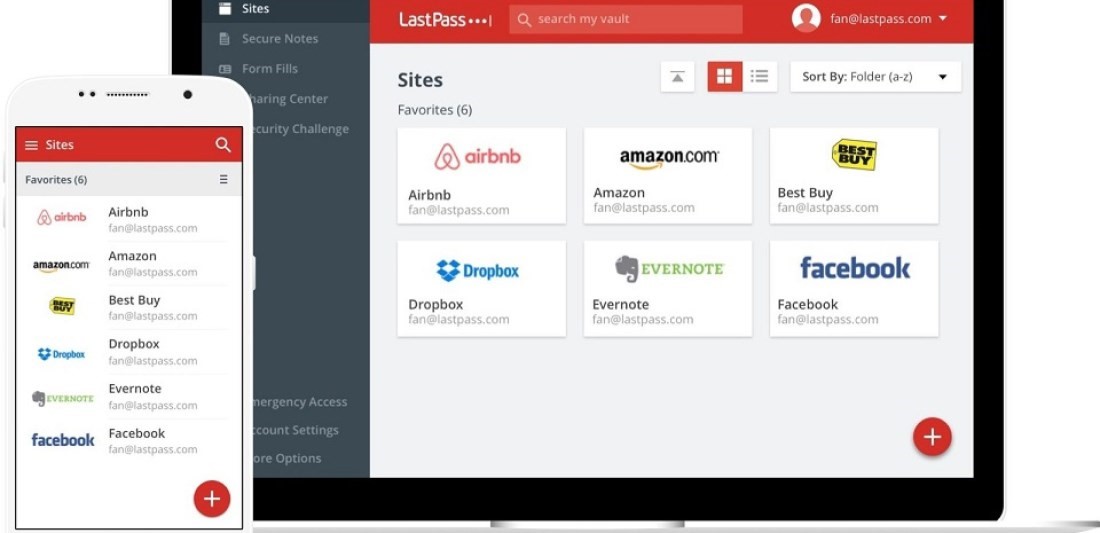Click the Evernote logo on desktop card
Viewport: 1100px width, 533px height.
coord(669,269)
